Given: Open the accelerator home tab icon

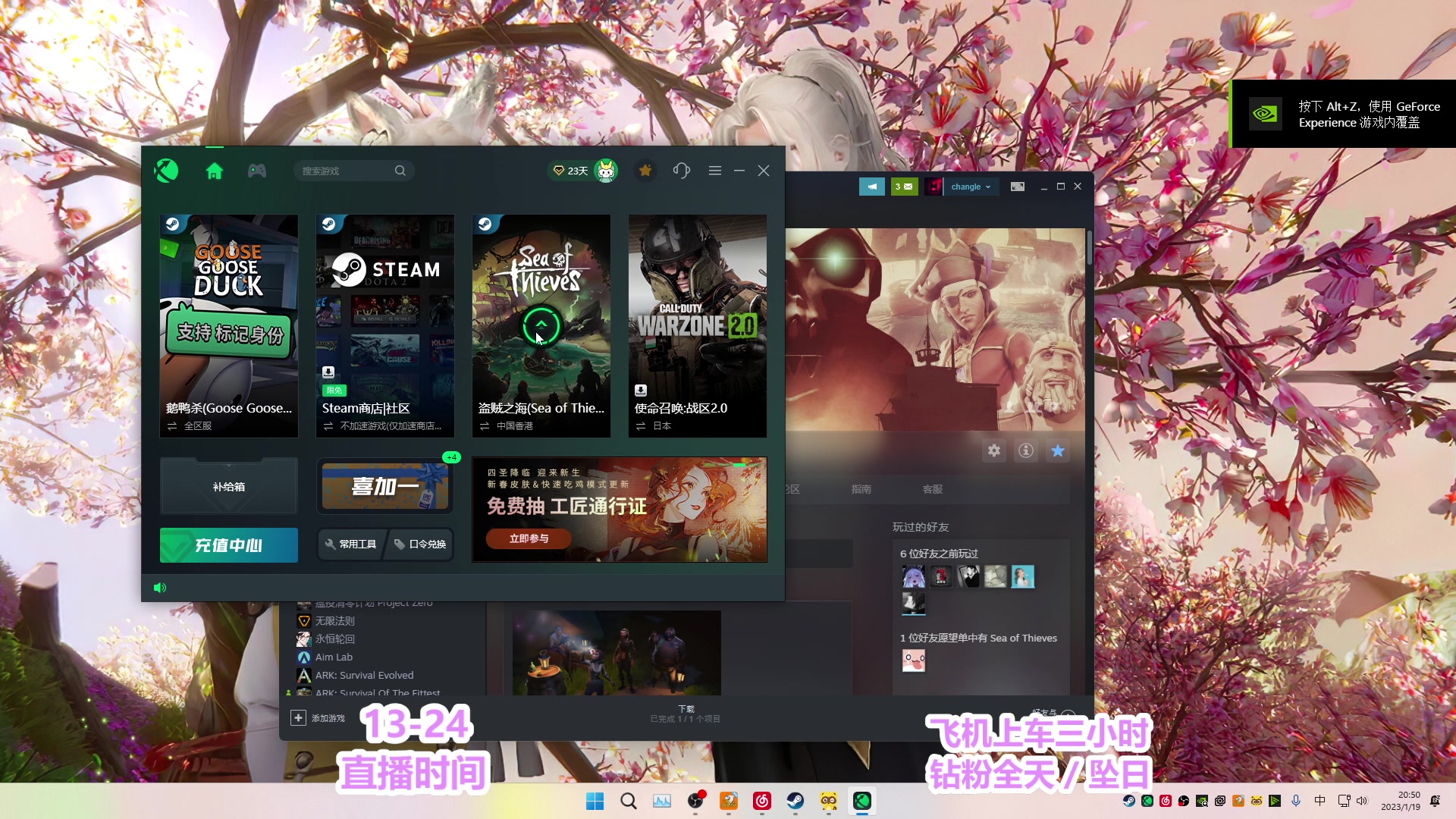Looking at the screenshot, I should (215, 171).
